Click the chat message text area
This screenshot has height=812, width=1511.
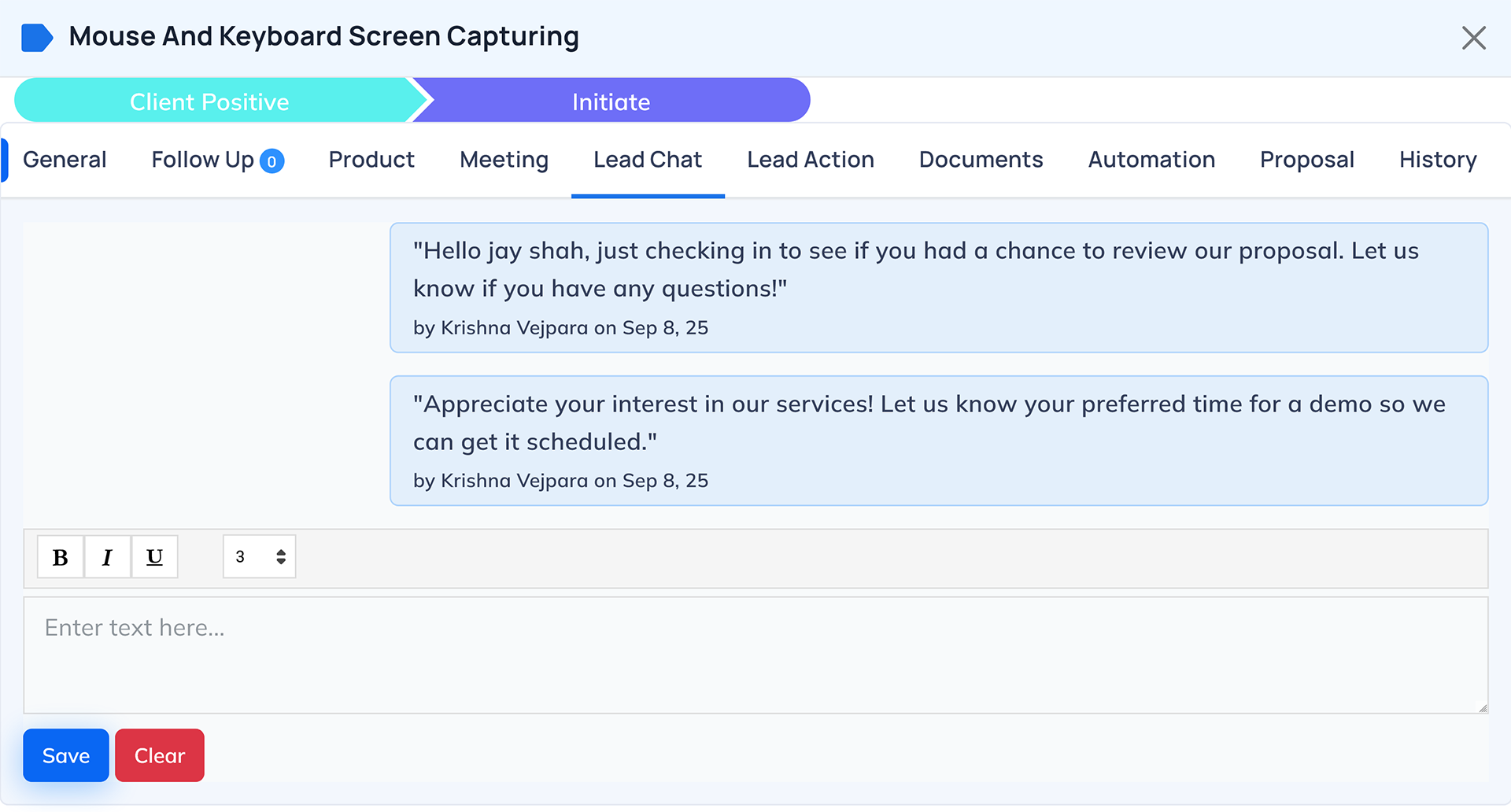tap(755, 655)
